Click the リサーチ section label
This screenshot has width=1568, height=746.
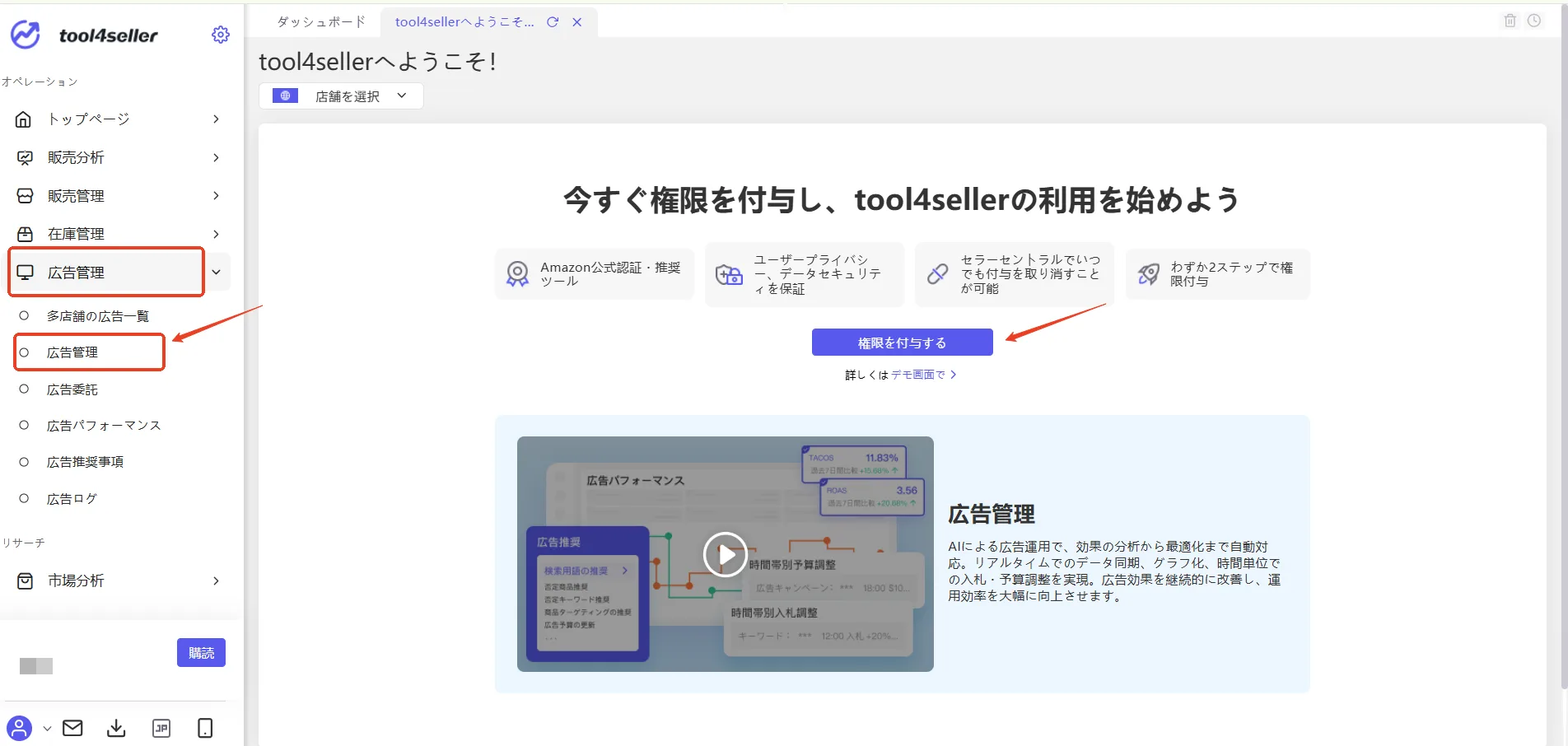coord(23,543)
